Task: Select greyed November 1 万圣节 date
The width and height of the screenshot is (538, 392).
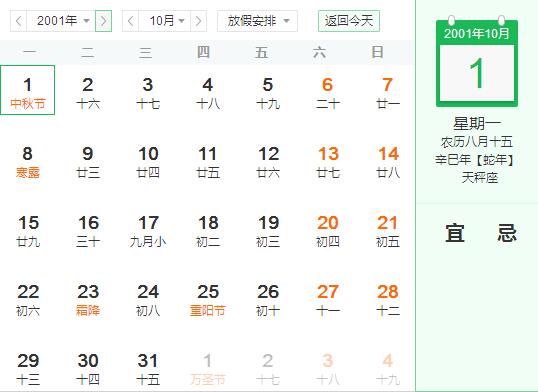Action: [x=208, y=369]
